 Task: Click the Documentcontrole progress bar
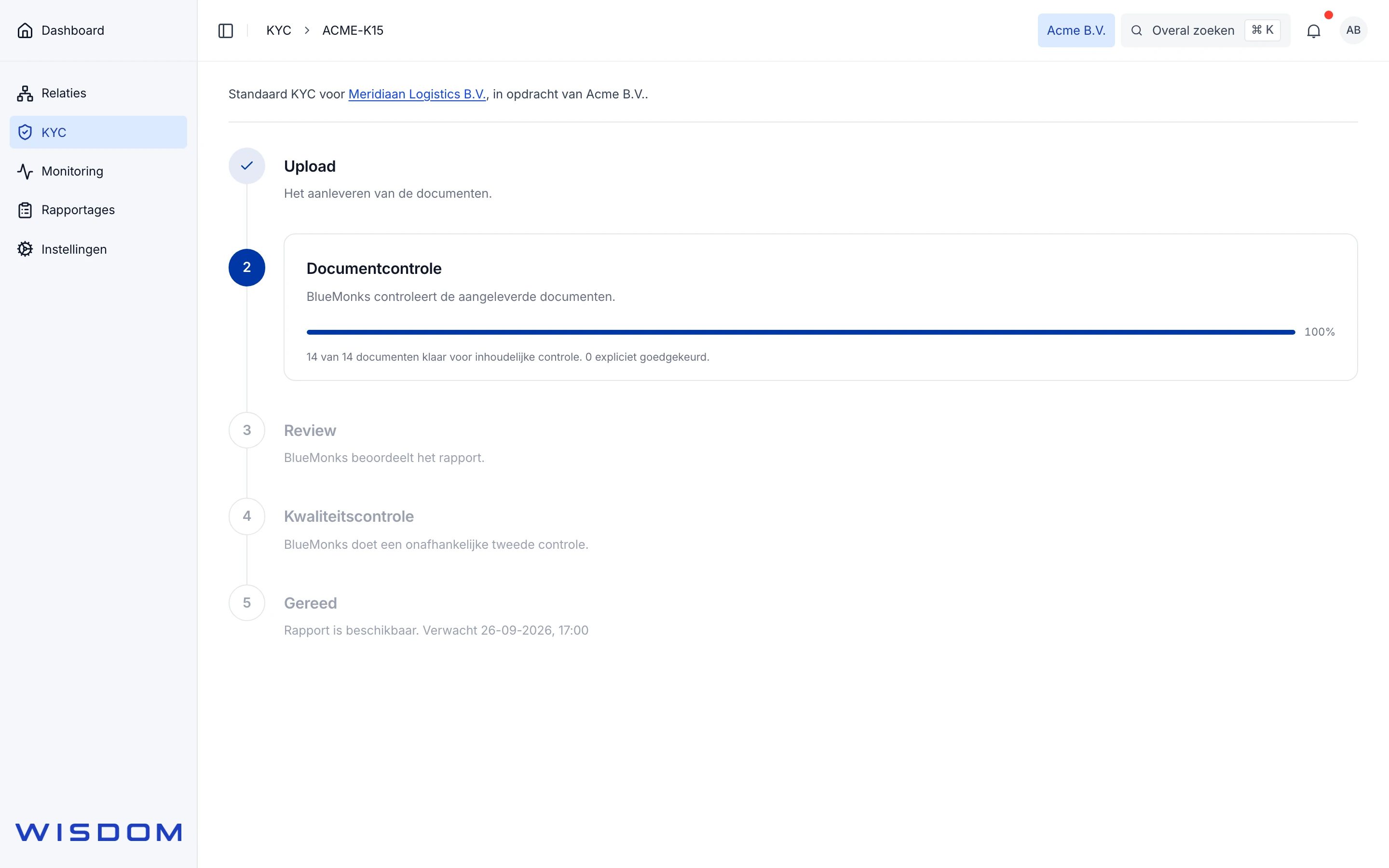(801, 332)
